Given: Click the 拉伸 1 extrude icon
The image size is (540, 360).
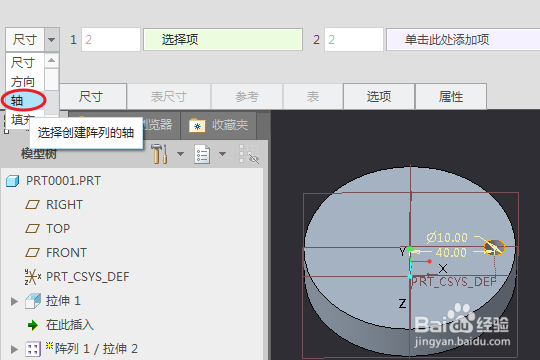Looking at the screenshot, I should click(x=33, y=301).
